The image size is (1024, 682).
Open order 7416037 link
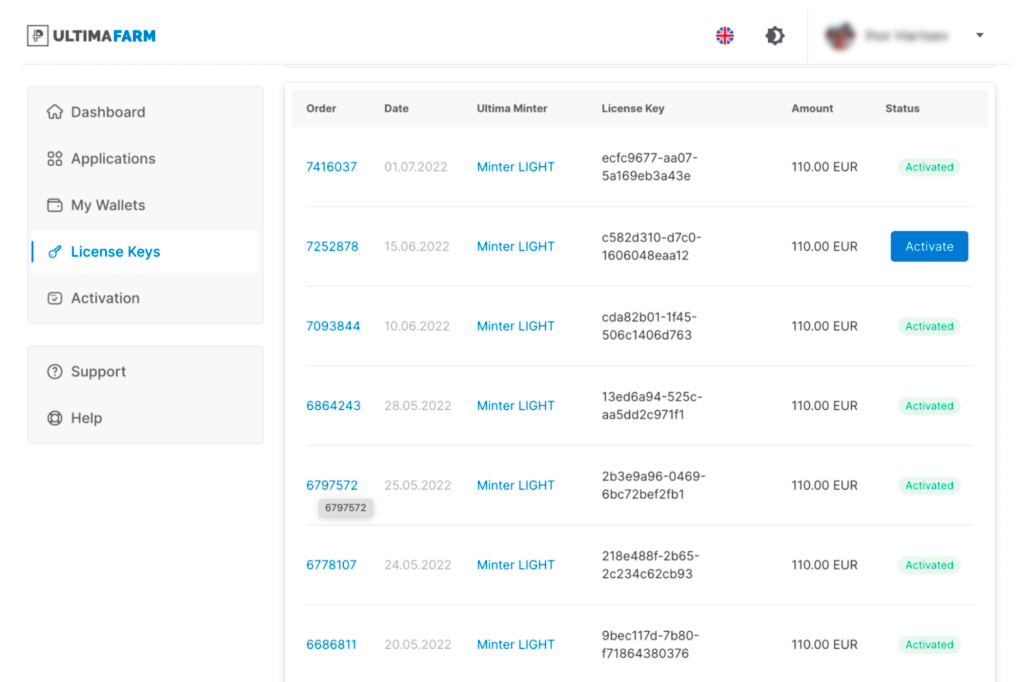coord(331,167)
